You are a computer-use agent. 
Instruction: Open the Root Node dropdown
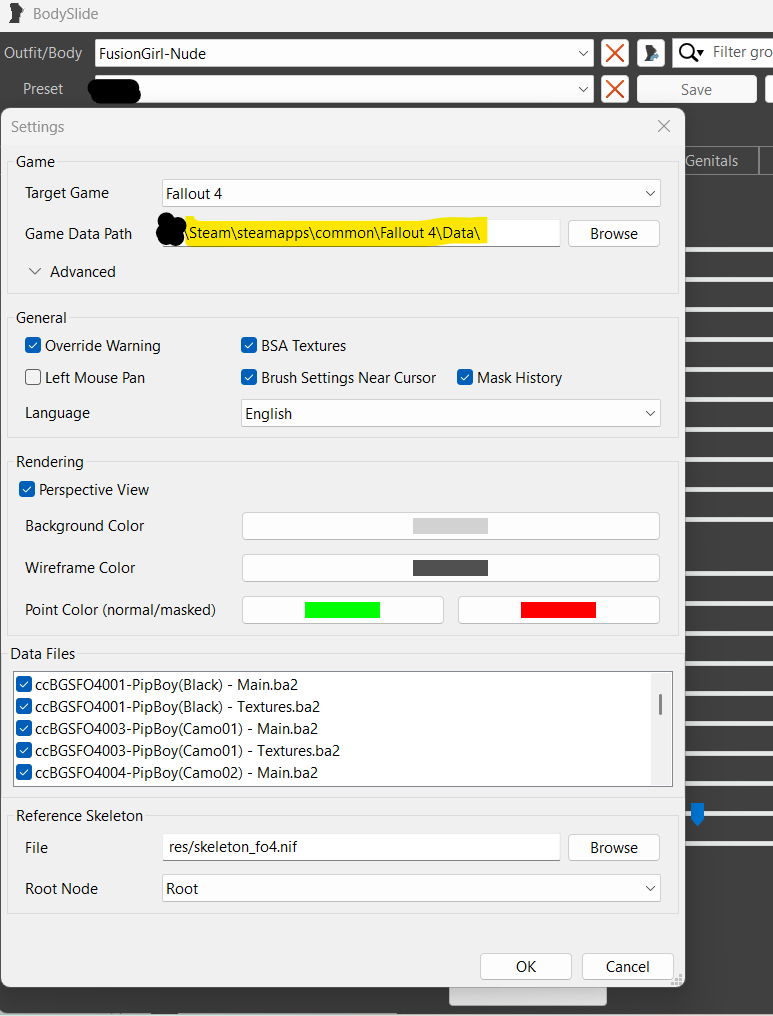click(x=411, y=888)
